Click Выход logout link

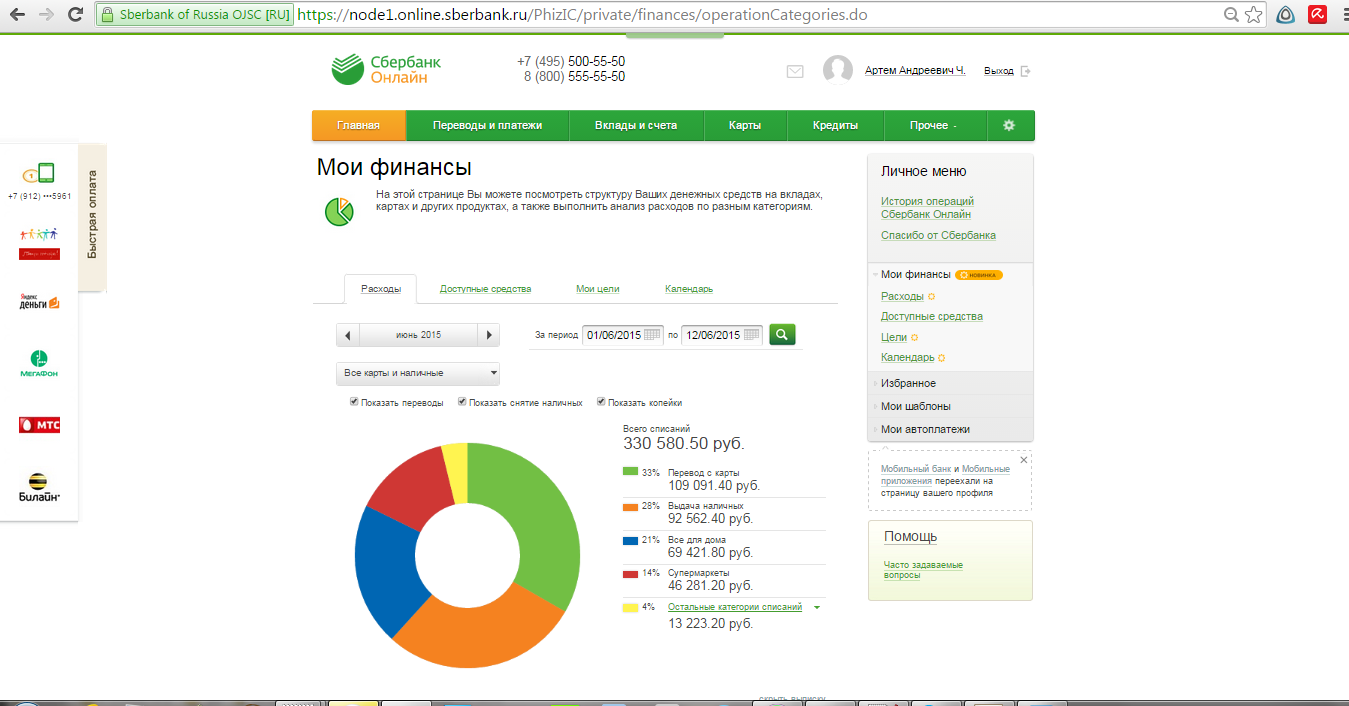coord(999,71)
